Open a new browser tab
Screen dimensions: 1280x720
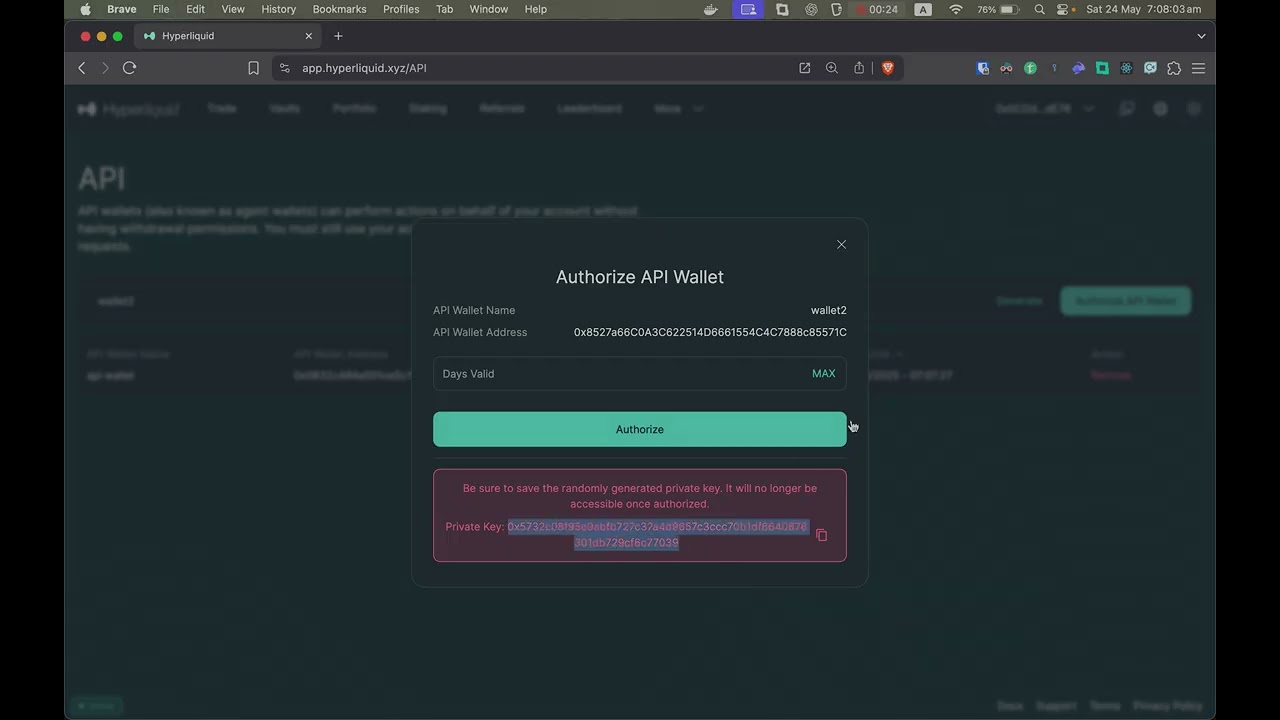coord(338,36)
